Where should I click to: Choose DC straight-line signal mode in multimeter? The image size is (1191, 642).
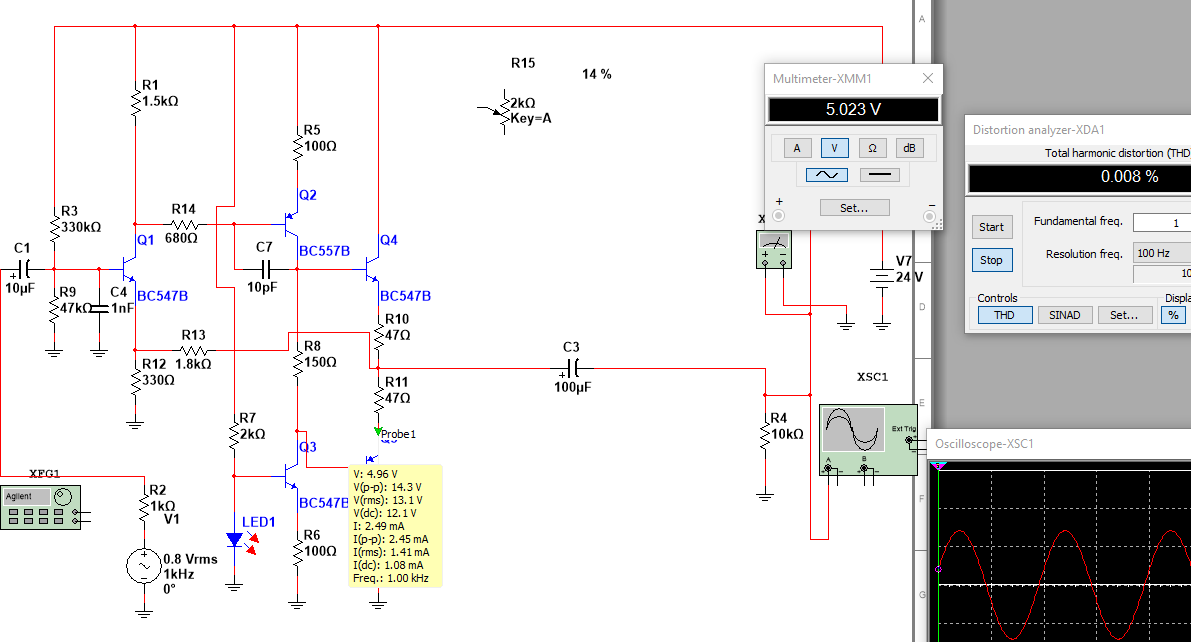[x=880, y=175]
